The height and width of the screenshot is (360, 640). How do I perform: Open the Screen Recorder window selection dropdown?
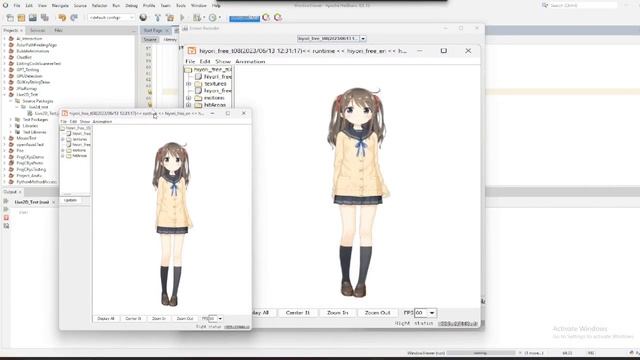(363, 38)
